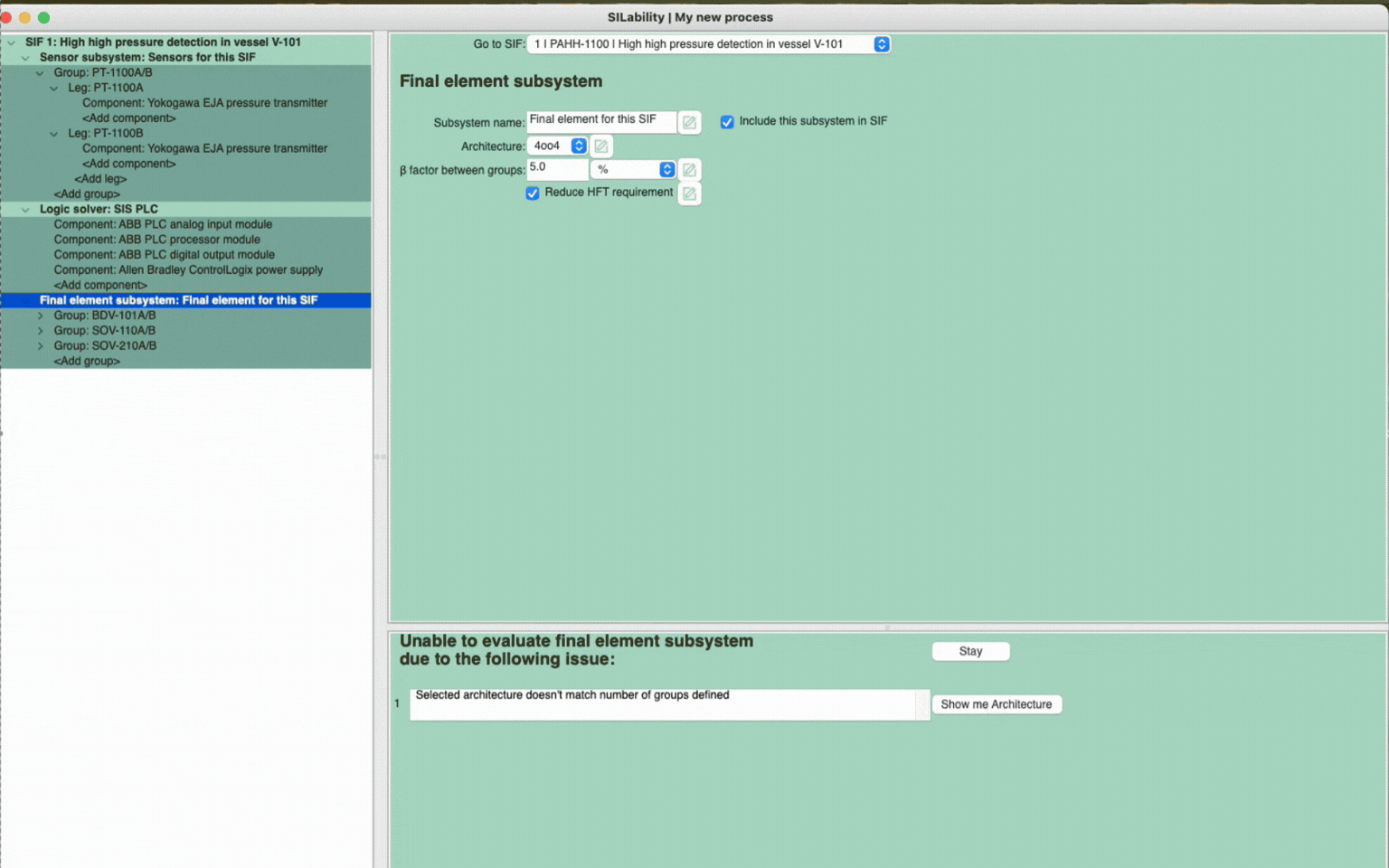Click the Subsystem name text field
This screenshot has height=868, width=1389.
tap(600, 120)
